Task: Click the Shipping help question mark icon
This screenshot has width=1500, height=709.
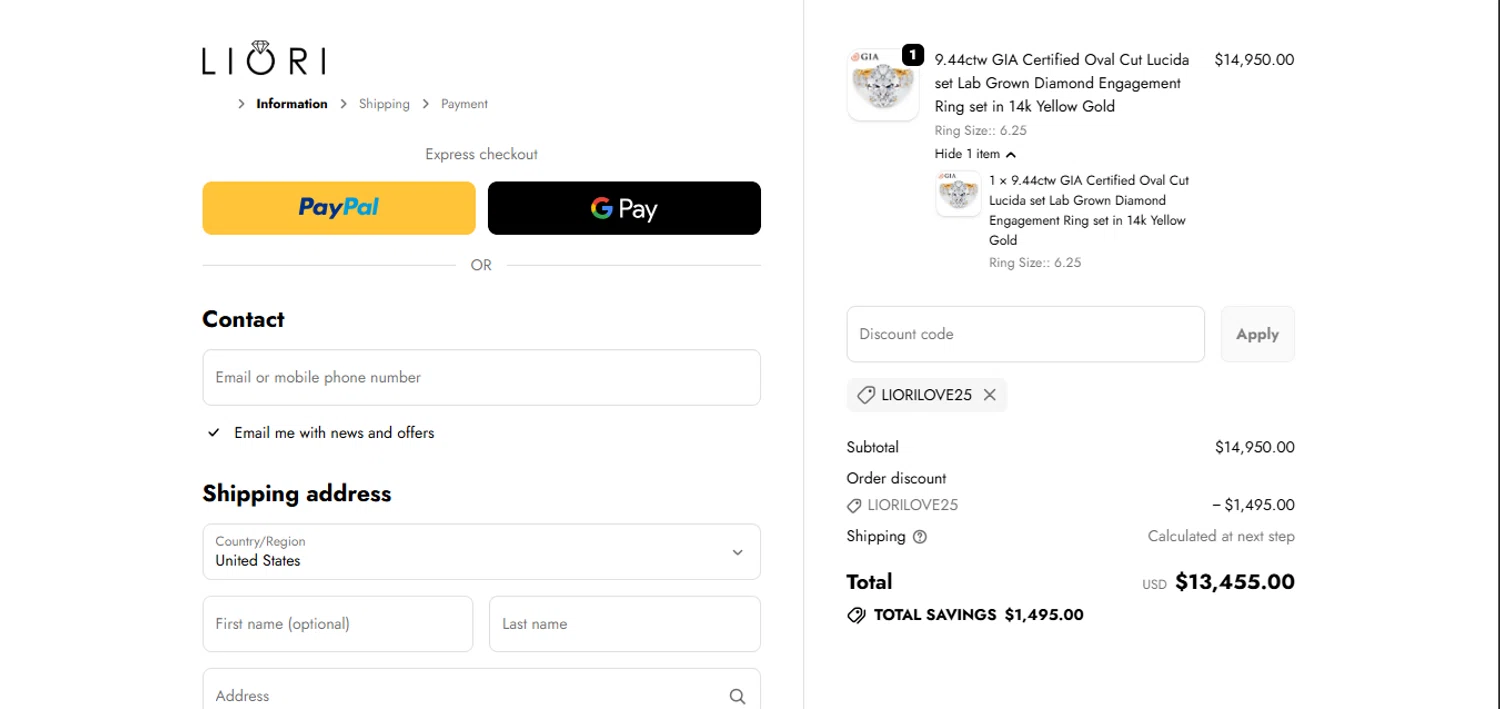Action: pyautogui.click(x=920, y=537)
